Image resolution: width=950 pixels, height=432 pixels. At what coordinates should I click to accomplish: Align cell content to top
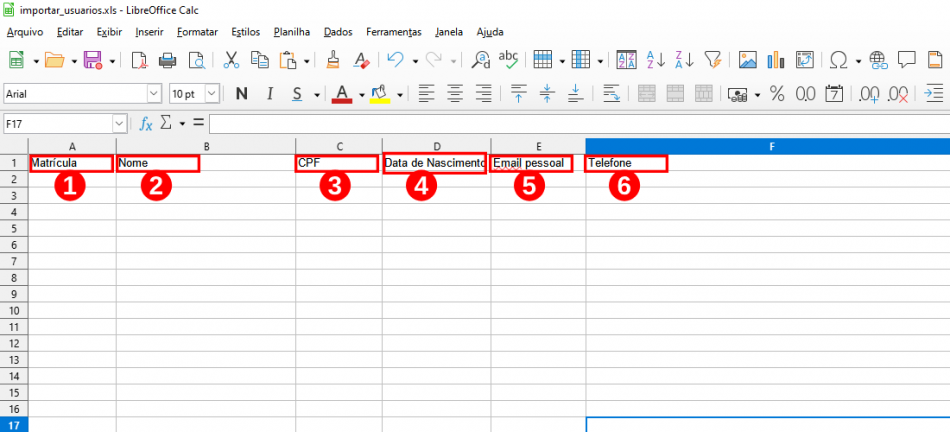pyautogui.click(x=518, y=94)
